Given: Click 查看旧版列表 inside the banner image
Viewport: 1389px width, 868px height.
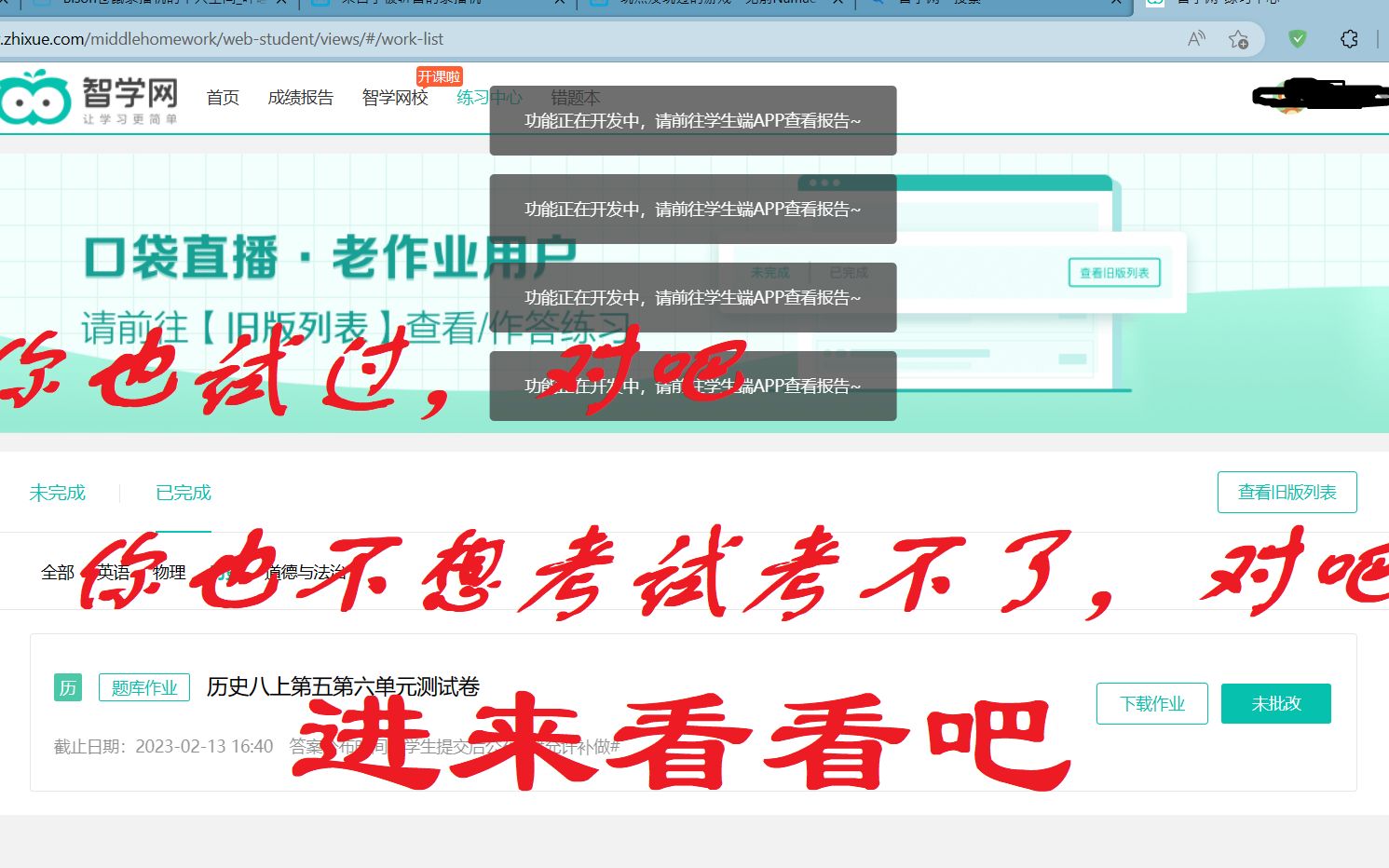Looking at the screenshot, I should (x=1114, y=272).
